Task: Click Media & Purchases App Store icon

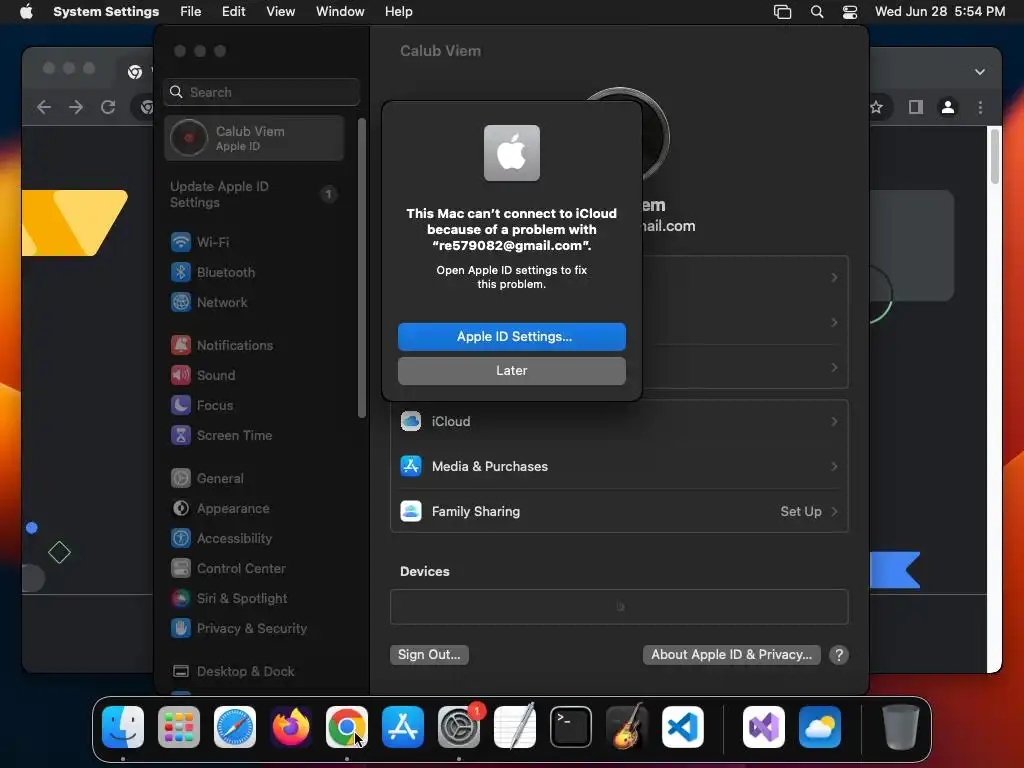Action: (x=411, y=467)
